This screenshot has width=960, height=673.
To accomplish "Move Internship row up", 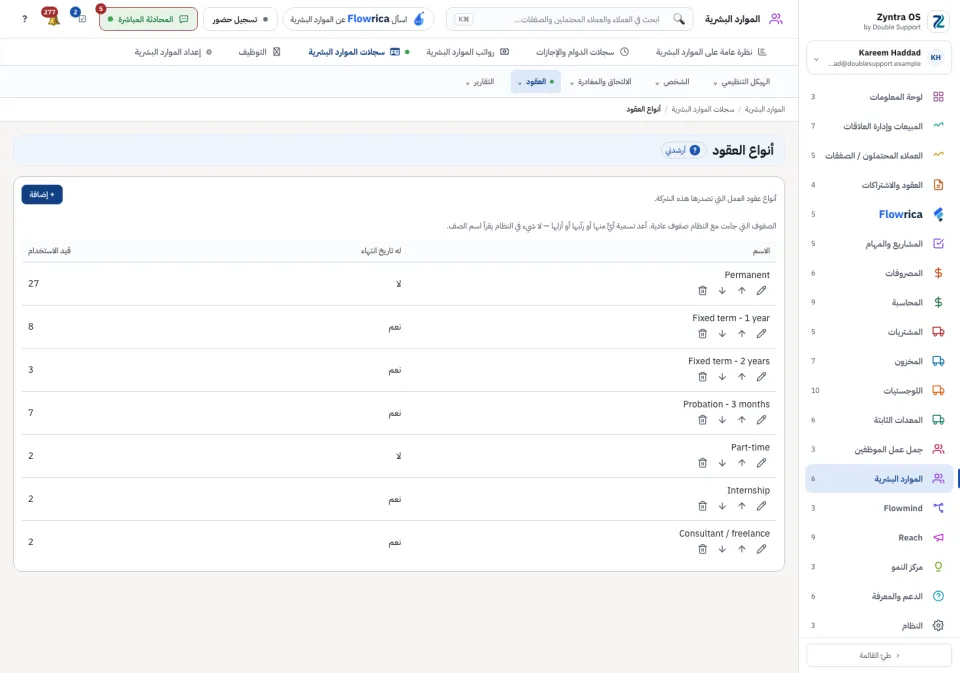I will [x=741, y=506].
